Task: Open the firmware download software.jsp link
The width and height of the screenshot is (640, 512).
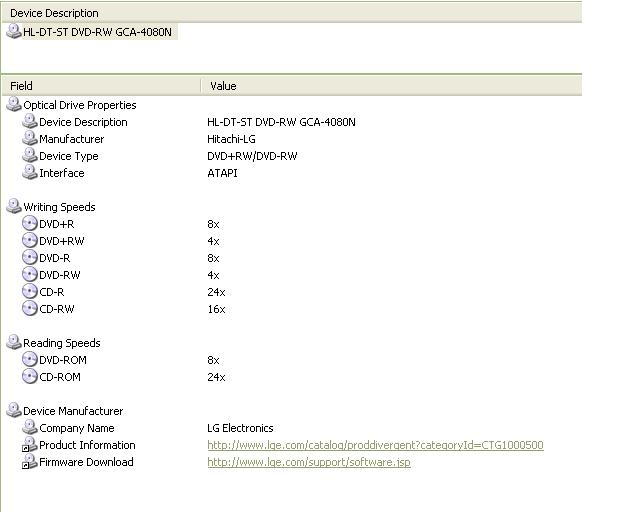Action: (309, 462)
